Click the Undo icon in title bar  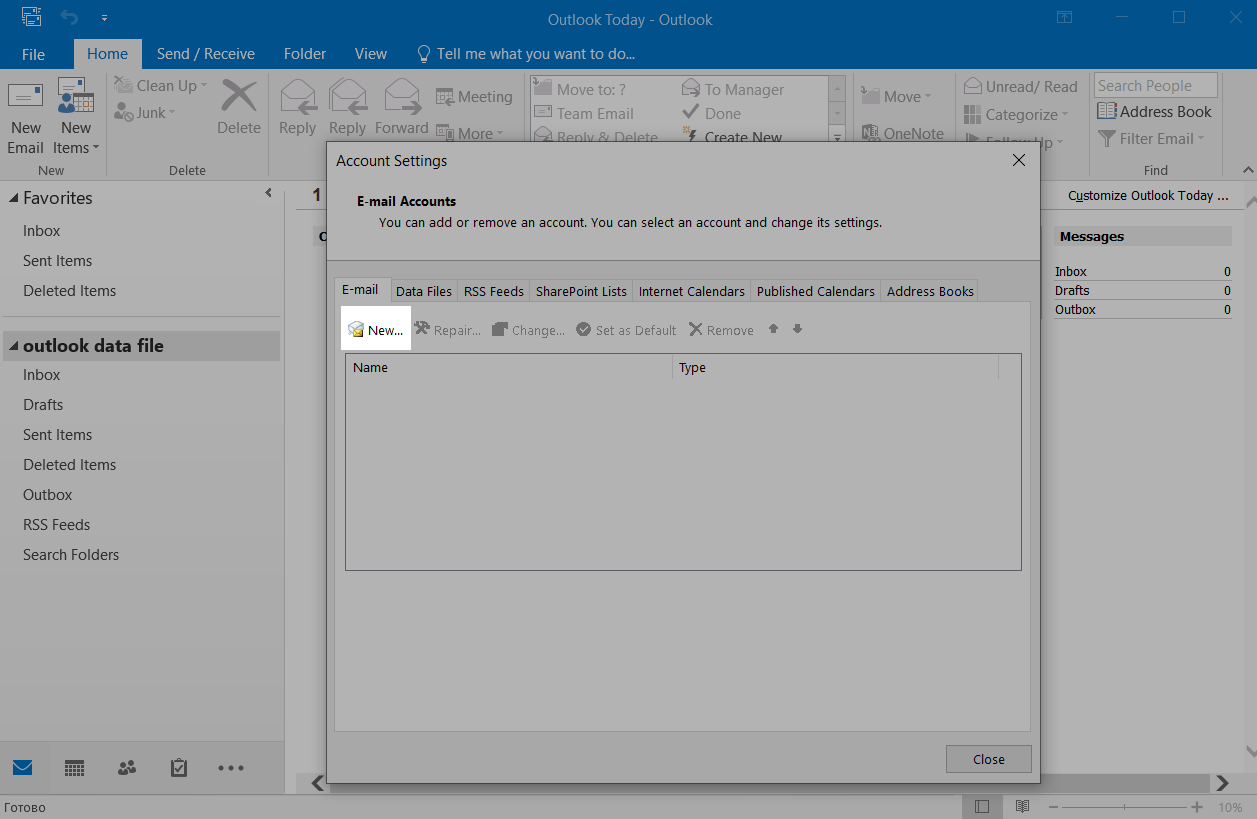[x=69, y=18]
